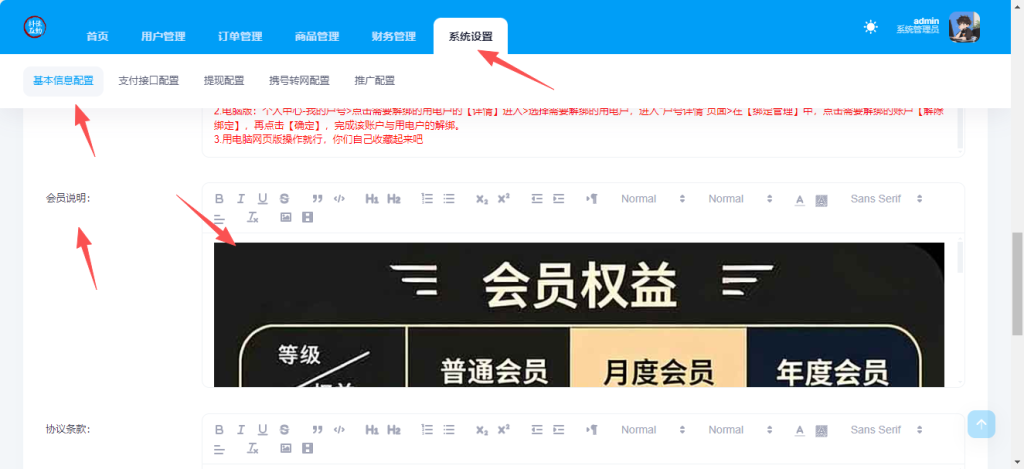Open first Normal size dropdown in 协议条款
The width and height of the screenshot is (1024, 469).
653,430
